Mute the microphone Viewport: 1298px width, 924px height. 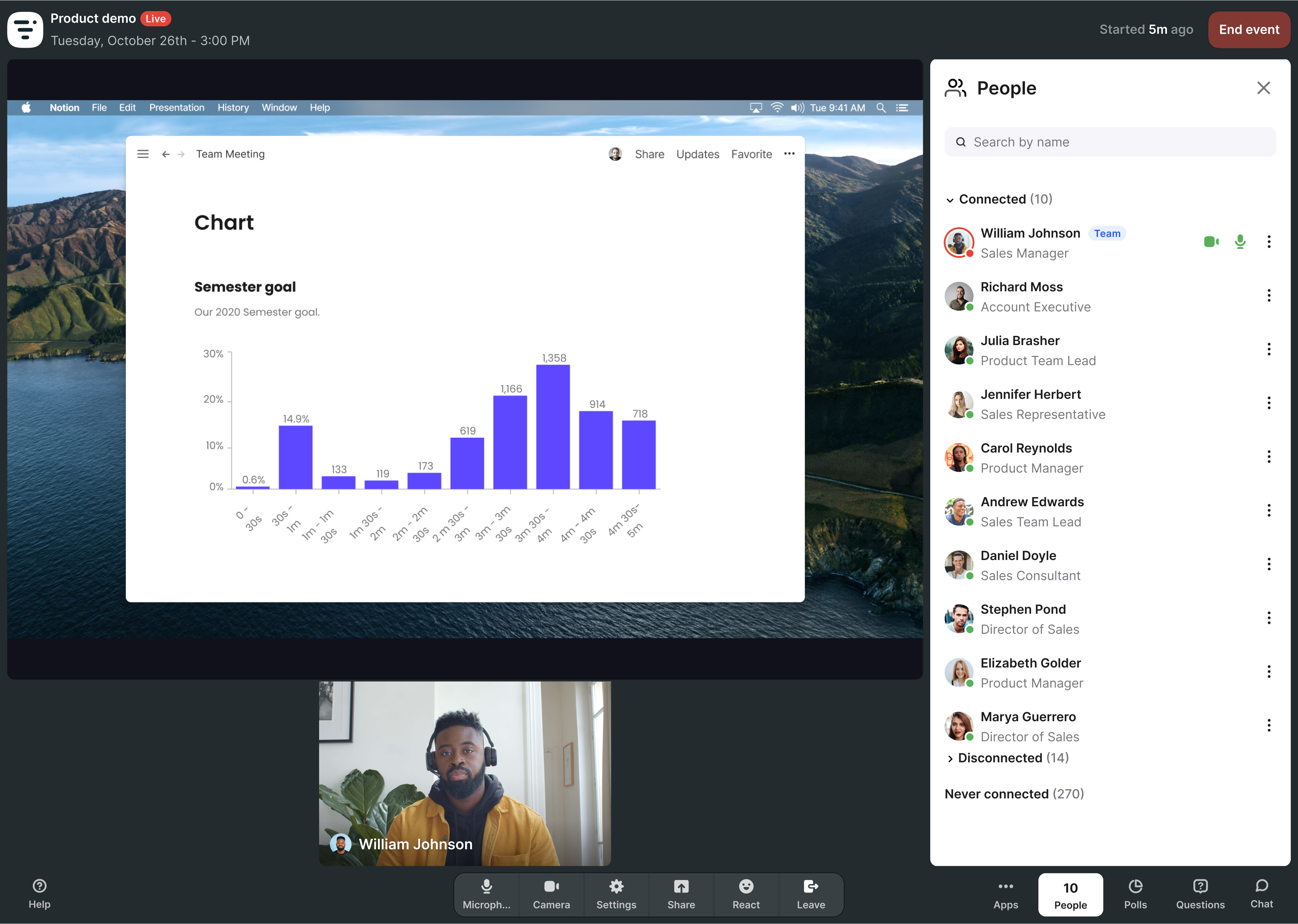486,894
